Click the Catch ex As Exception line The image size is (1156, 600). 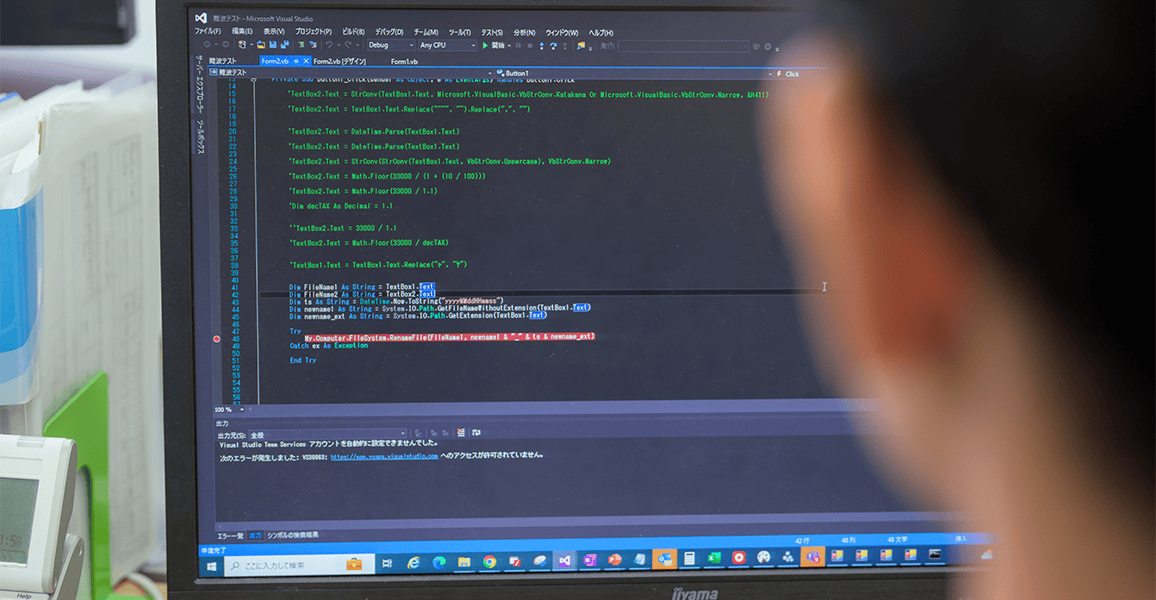coord(329,346)
